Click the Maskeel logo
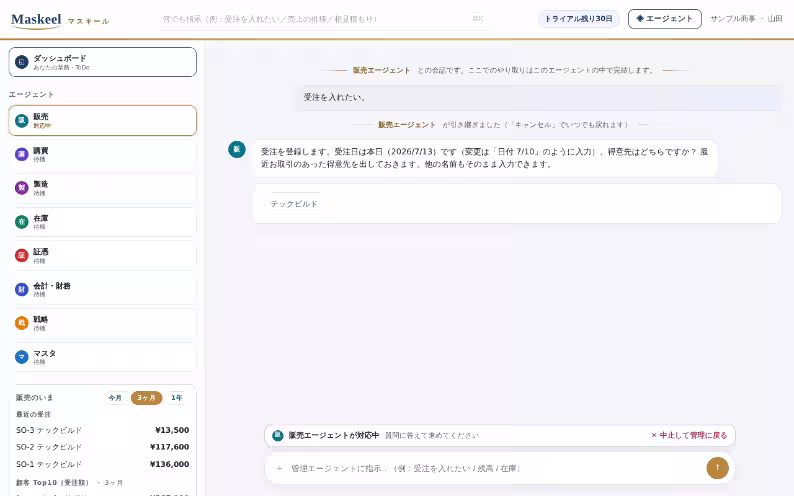 [36, 20]
